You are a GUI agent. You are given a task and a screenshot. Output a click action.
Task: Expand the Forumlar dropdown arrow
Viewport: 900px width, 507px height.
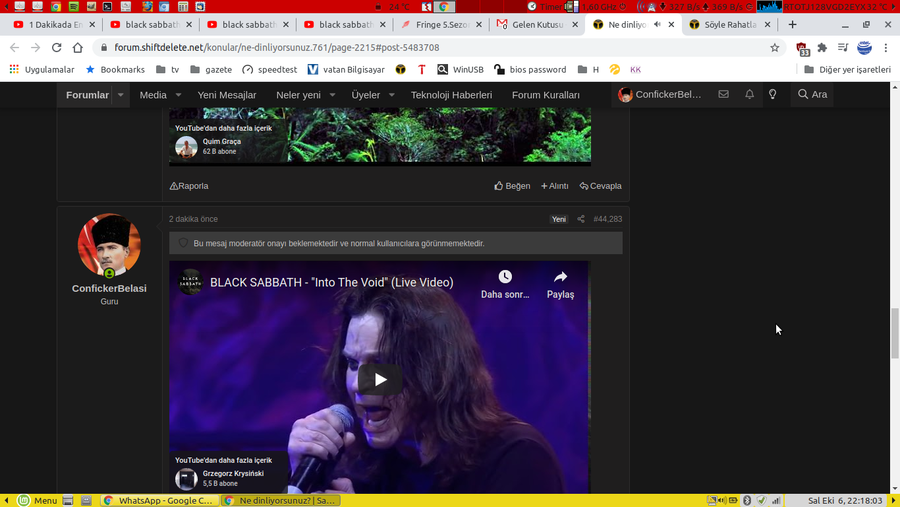pos(121,95)
